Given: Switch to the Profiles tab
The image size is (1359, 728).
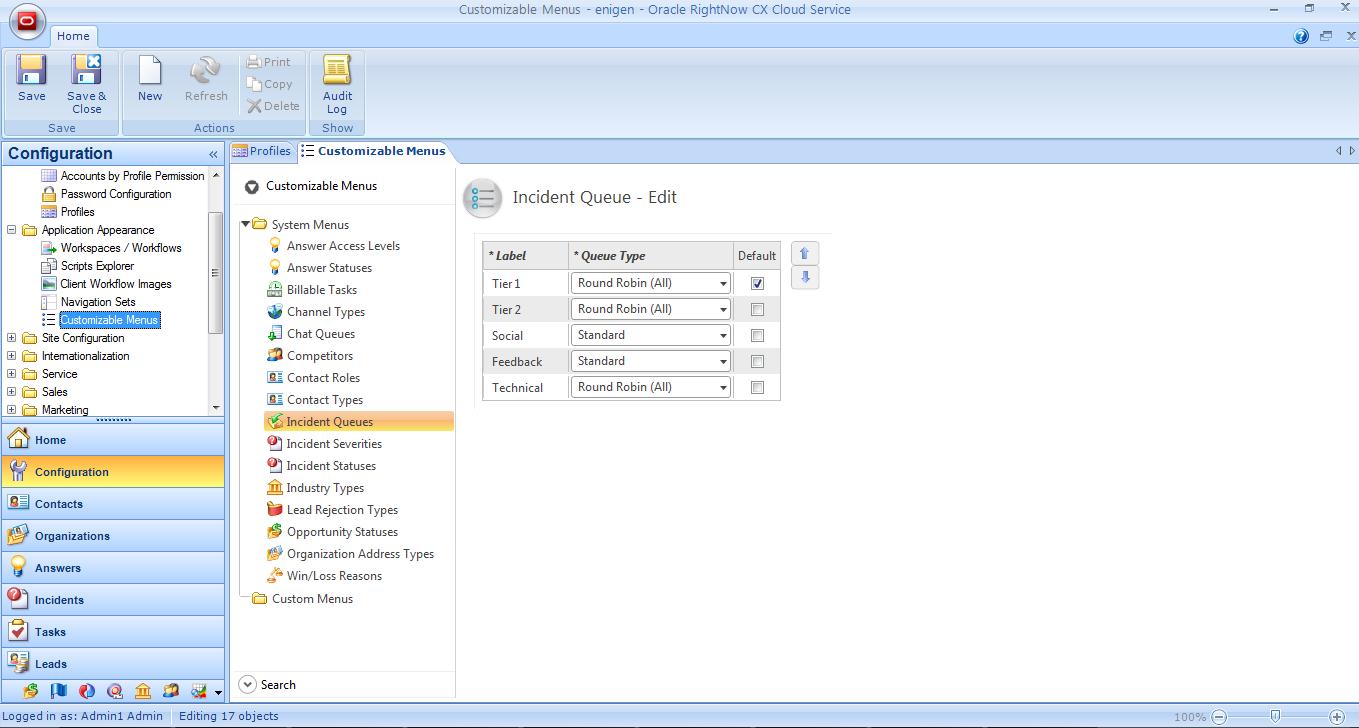Looking at the screenshot, I should coord(262,151).
